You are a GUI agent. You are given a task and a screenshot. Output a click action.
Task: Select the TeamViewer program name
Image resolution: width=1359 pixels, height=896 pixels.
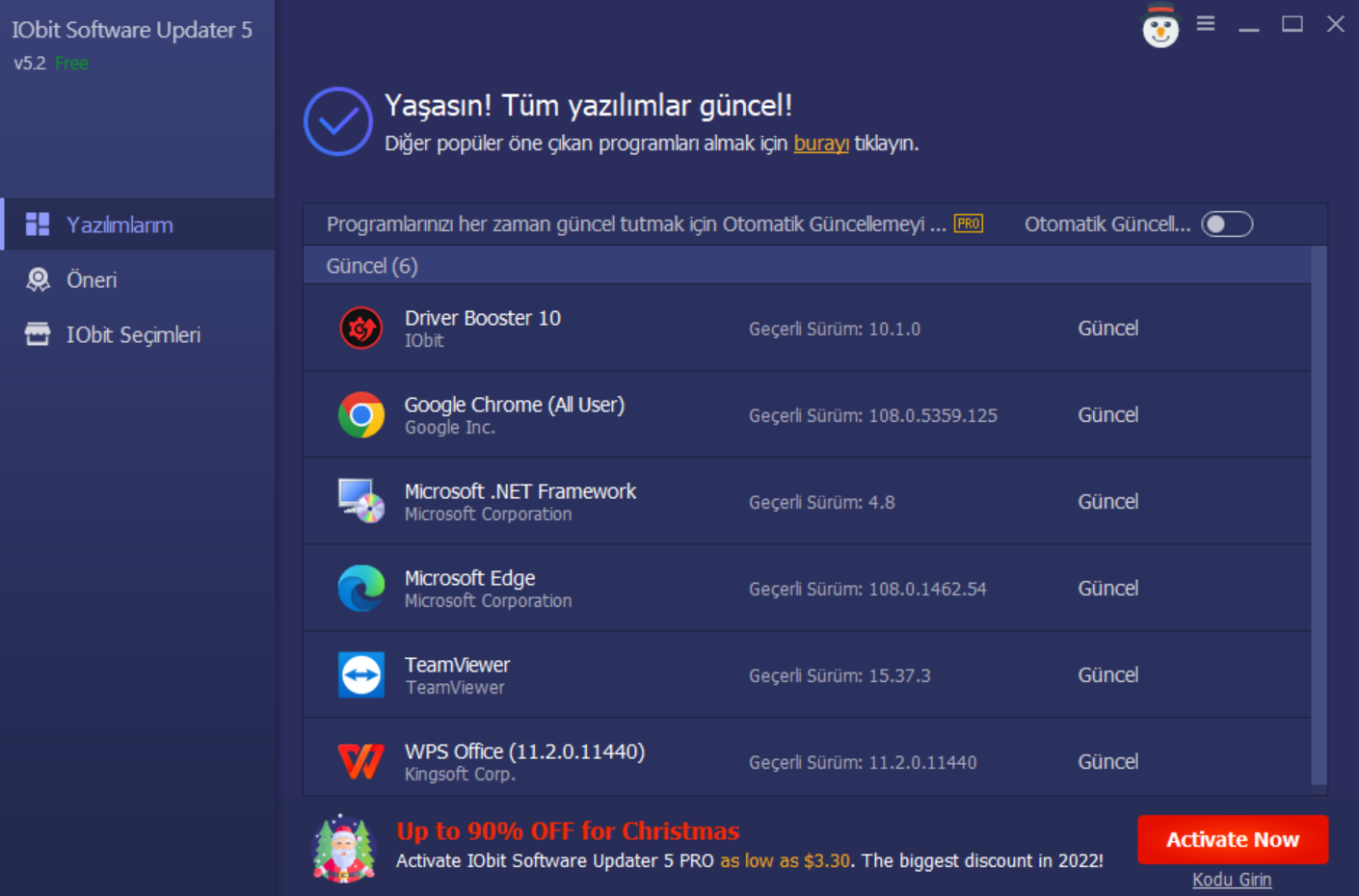click(x=458, y=665)
